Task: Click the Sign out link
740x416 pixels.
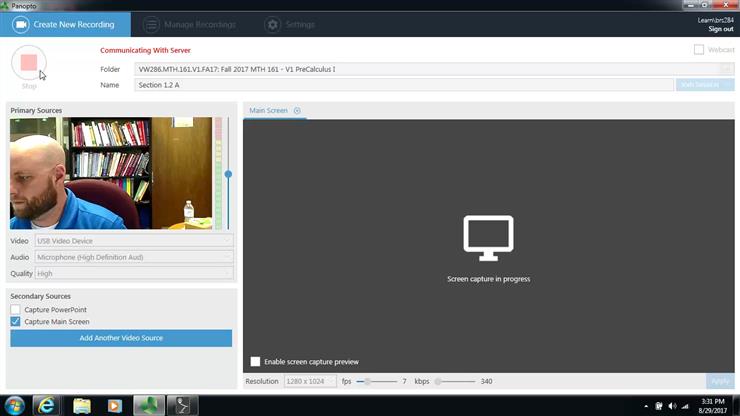Action: click(720, 29)
